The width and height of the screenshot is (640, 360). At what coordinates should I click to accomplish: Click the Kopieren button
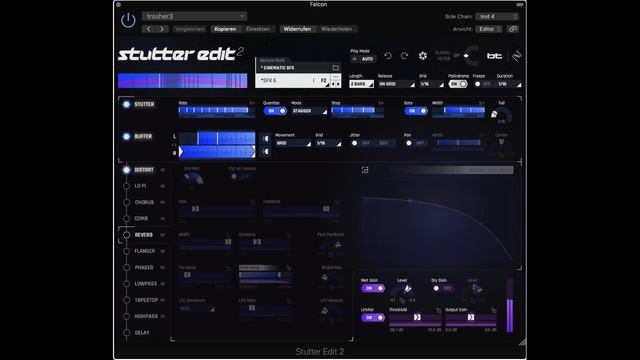(x=225, y=29)
